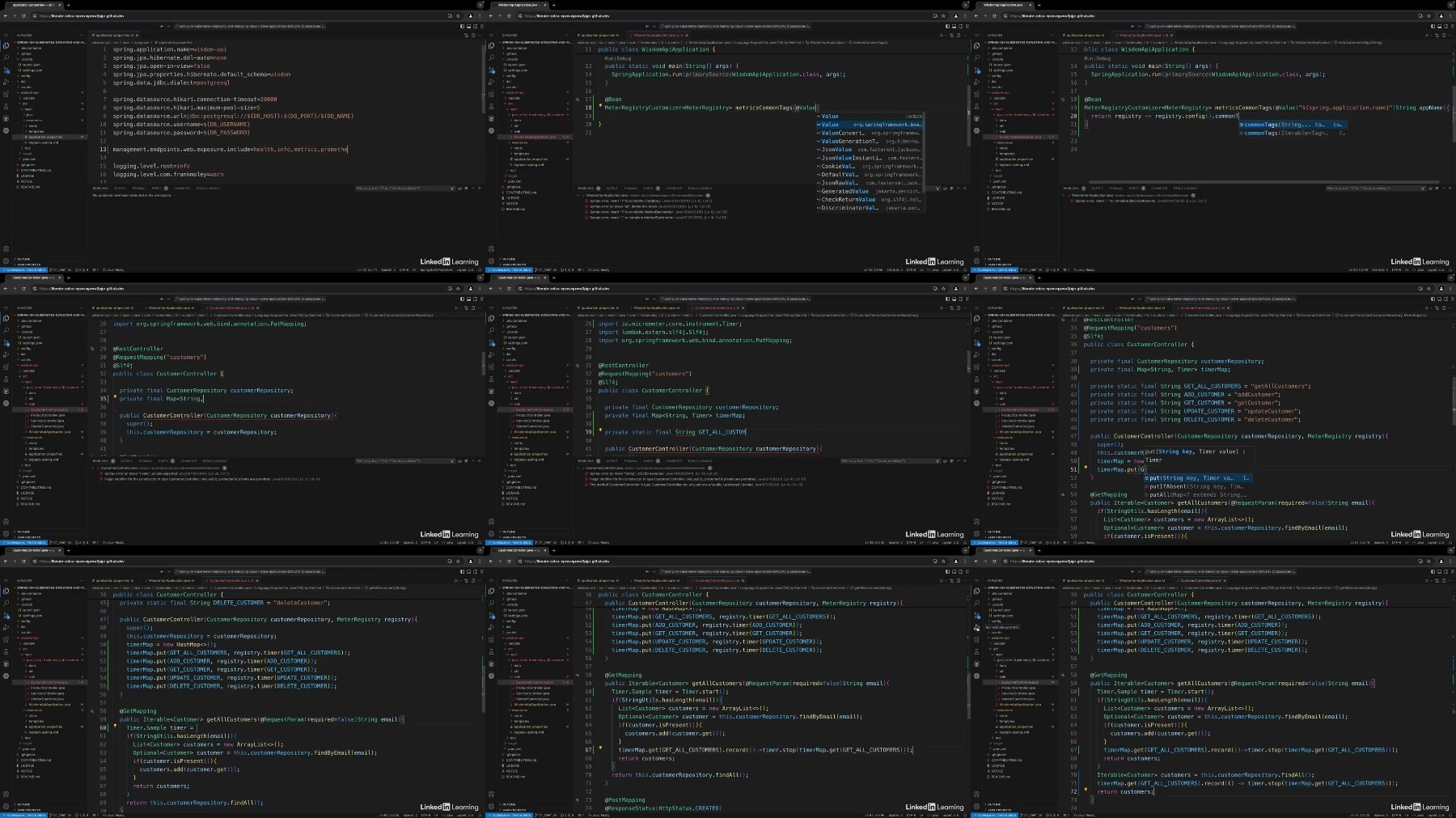The width and height of the screenshot is (1456, 818).
Task: Toggle bottom panel in timerMap.put suggestions frame
Action: (x=1440, y=299)
